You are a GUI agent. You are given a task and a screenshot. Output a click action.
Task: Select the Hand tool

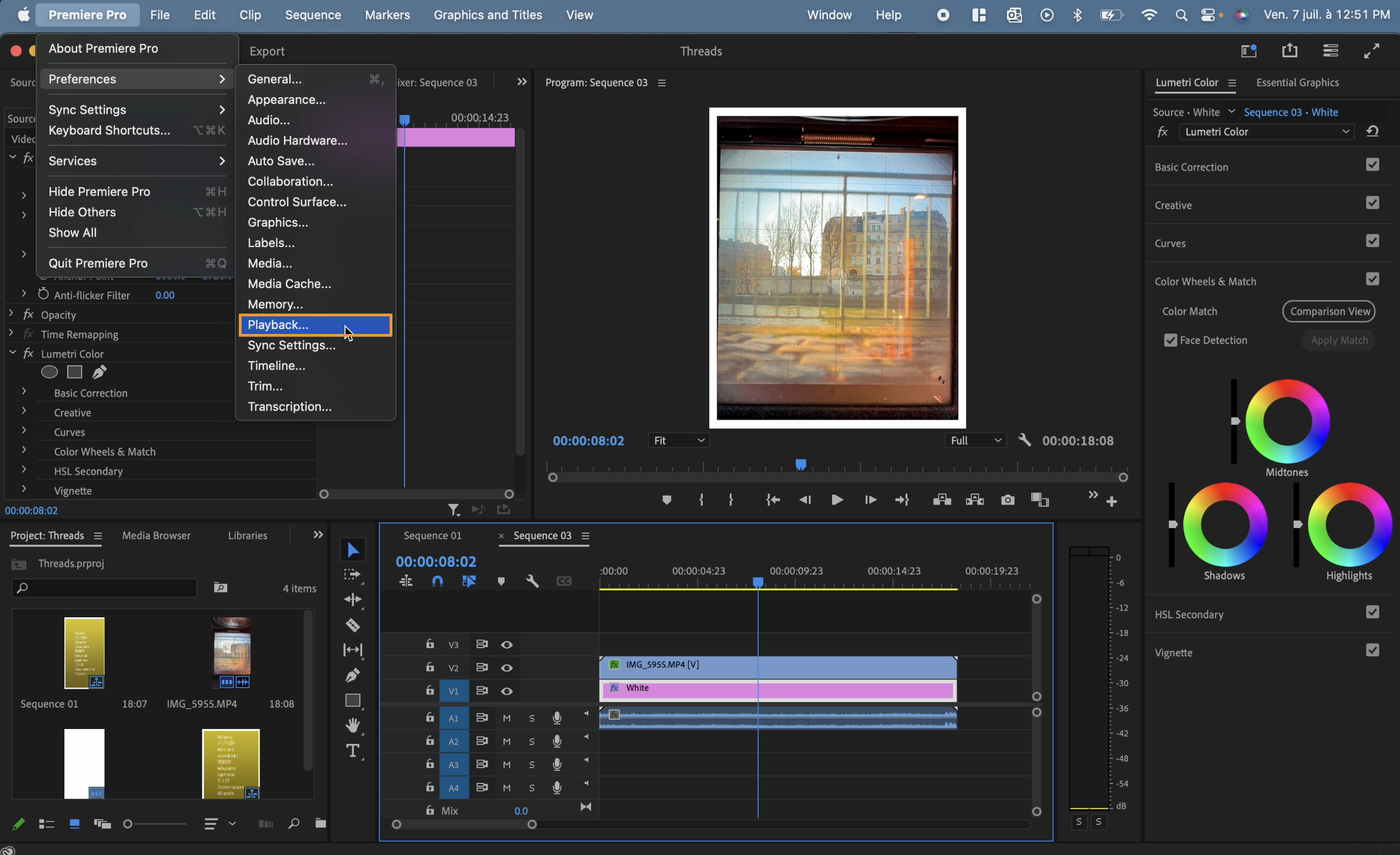(x=352, y=725)
